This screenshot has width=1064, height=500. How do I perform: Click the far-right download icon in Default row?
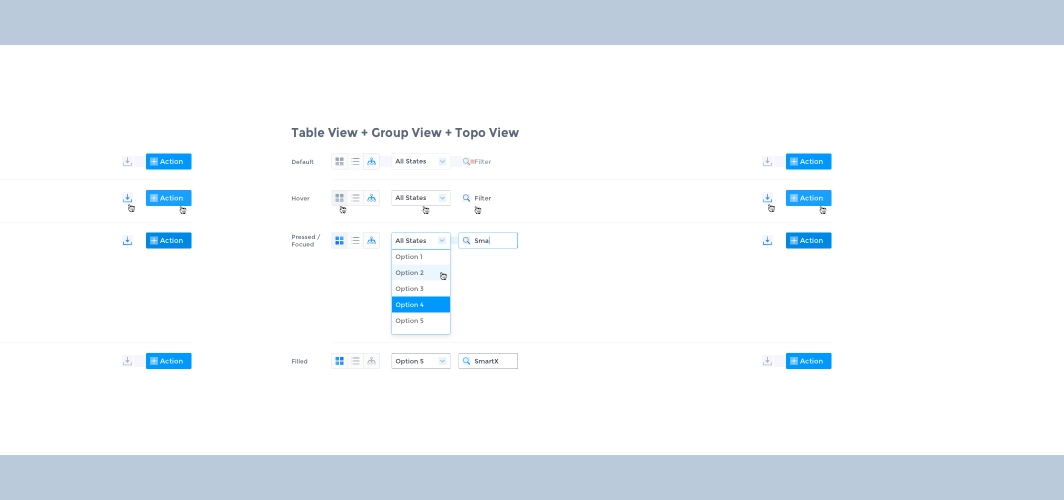pyautogui.click(x=767, y=161)
